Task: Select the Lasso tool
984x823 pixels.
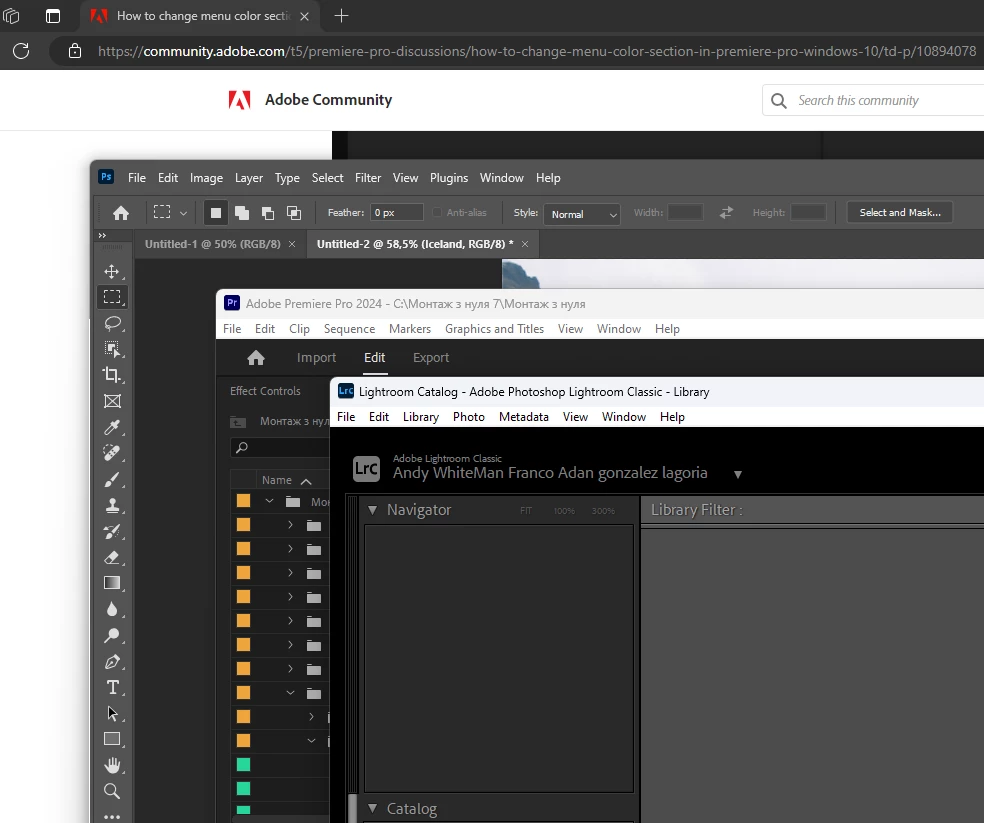Action: [x=112, y=323]
